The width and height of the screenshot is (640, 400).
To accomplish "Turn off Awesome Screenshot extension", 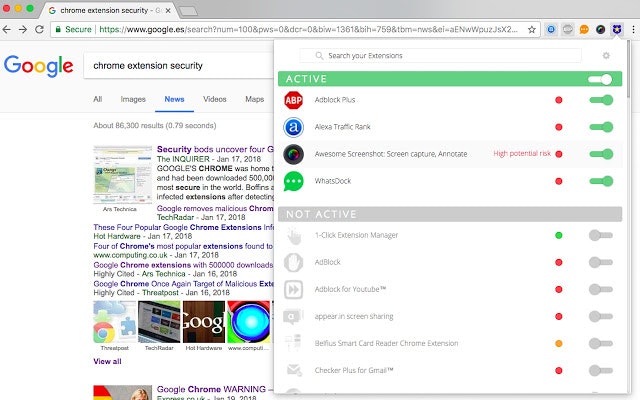I will (601, 154).
